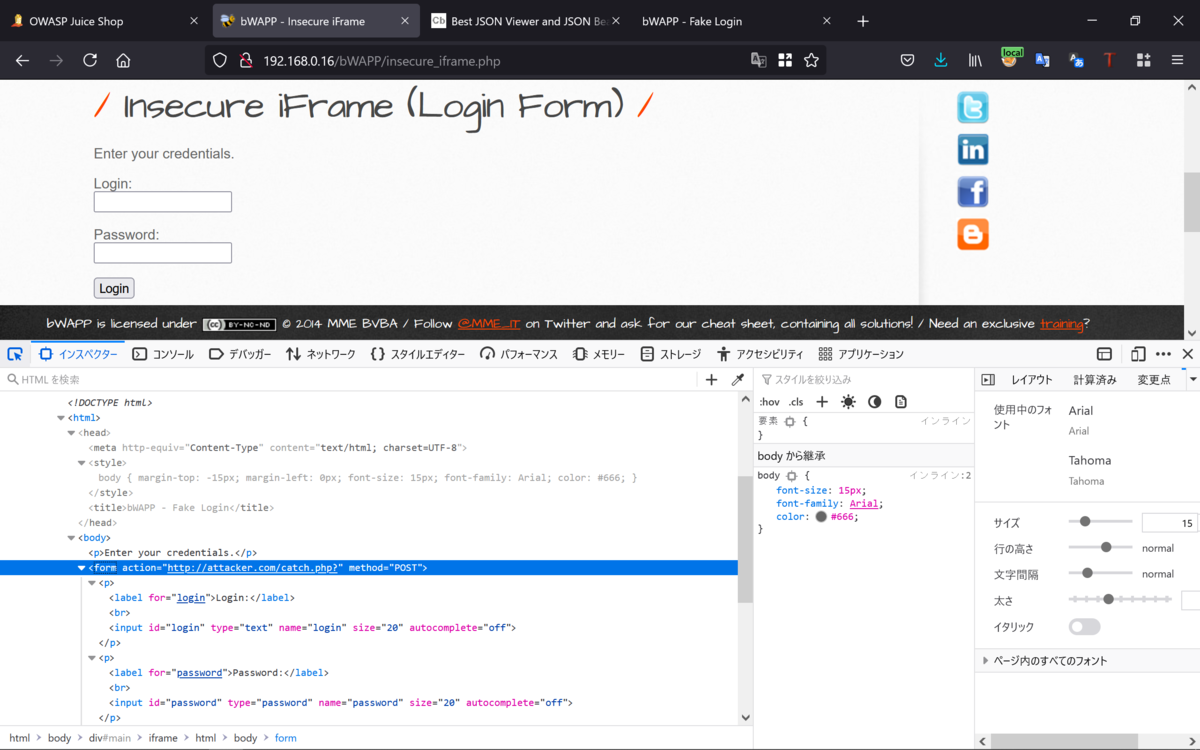Follow the training link in footer
Viewport: 1200px width, 750px height.
coord(1061,324)
